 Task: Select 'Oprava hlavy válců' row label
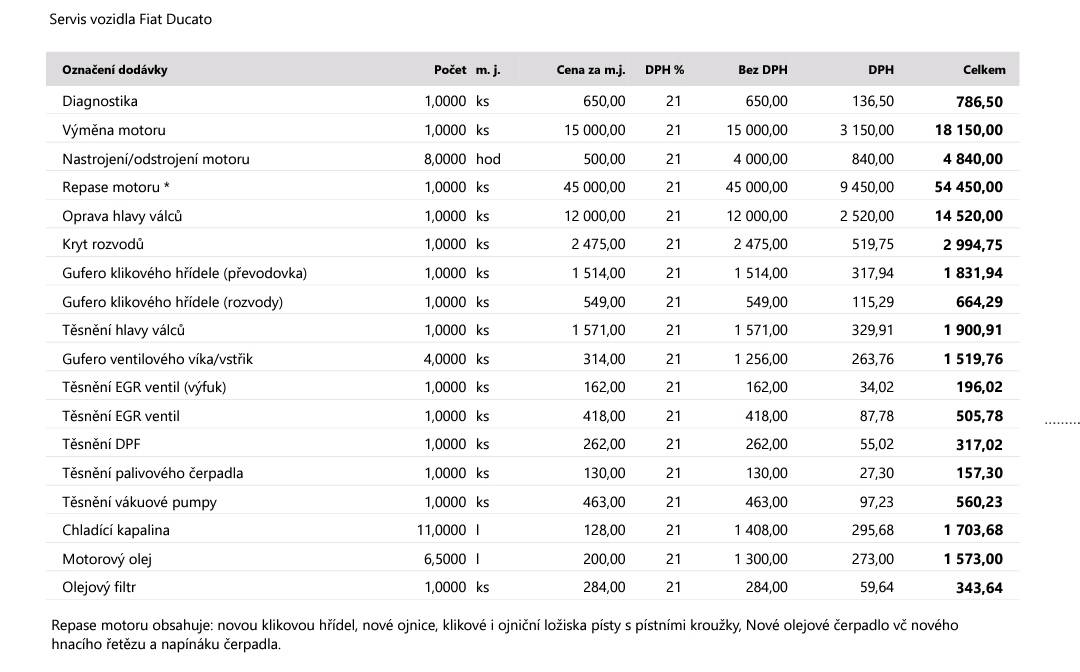(x=122, y=216)
